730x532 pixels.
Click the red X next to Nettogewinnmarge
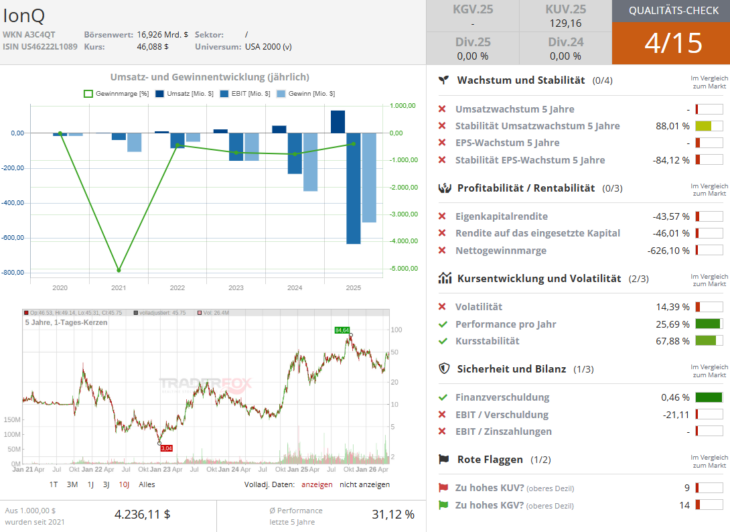[442, 250]
